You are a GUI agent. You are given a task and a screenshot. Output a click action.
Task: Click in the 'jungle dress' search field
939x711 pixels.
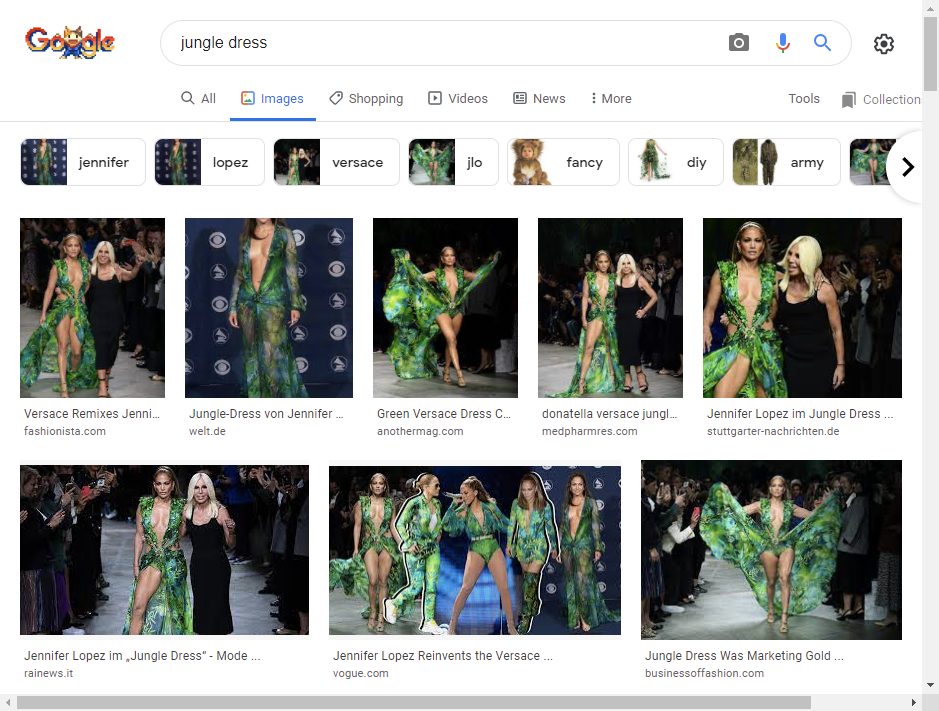440,43
